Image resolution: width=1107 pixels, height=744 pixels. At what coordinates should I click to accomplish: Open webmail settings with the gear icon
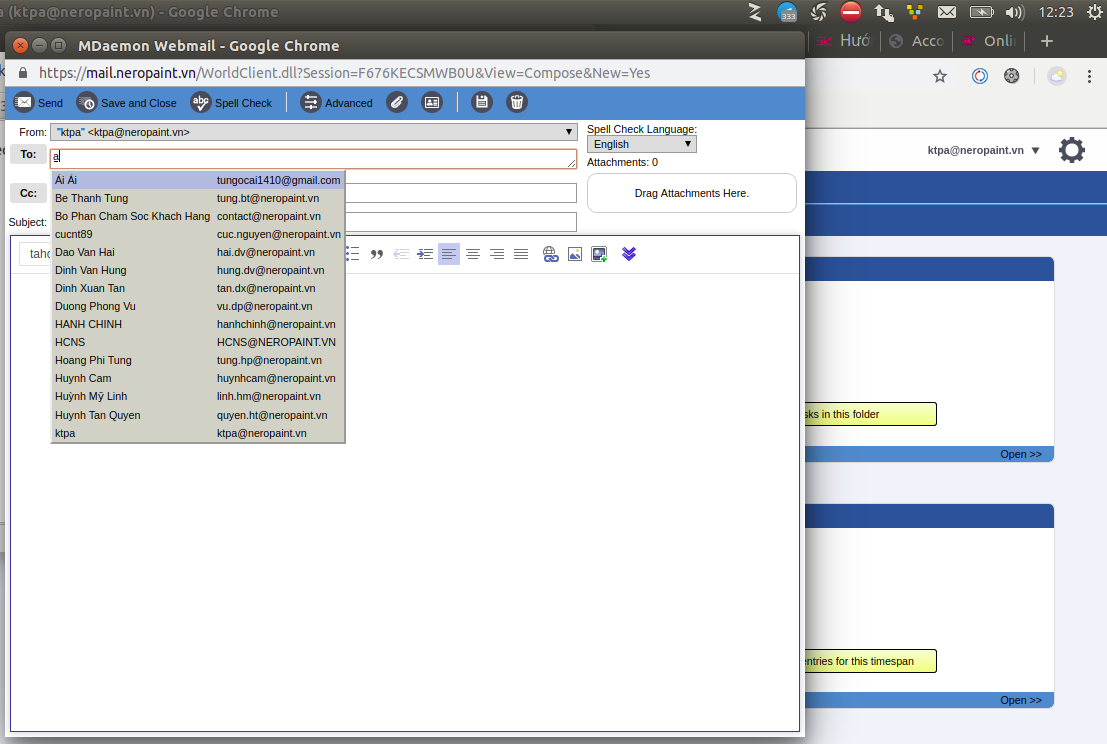click(x=1071, y=150)
